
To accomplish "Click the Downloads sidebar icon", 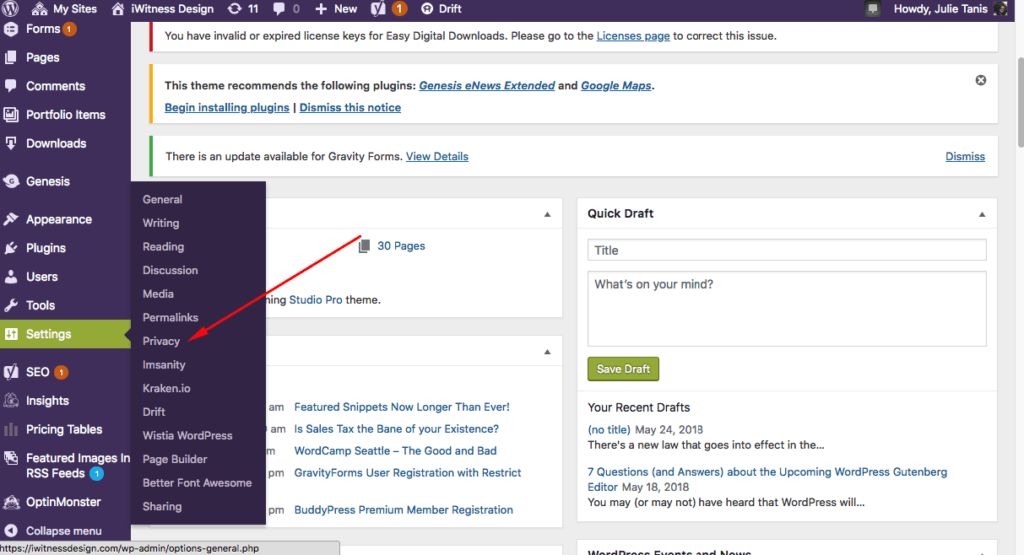I will click(10, 143).
